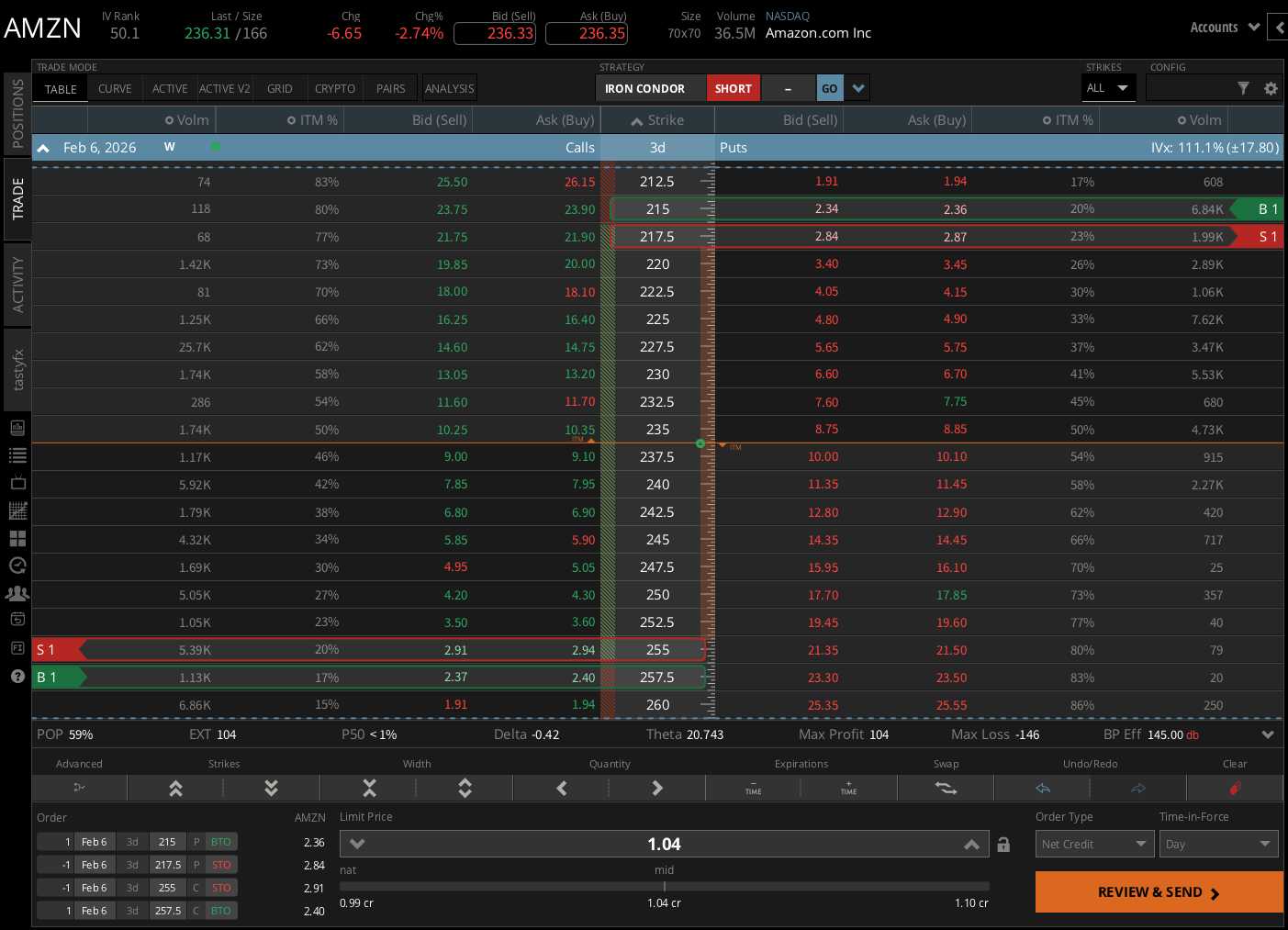Click the mid price marker on the credit slider

664,886
